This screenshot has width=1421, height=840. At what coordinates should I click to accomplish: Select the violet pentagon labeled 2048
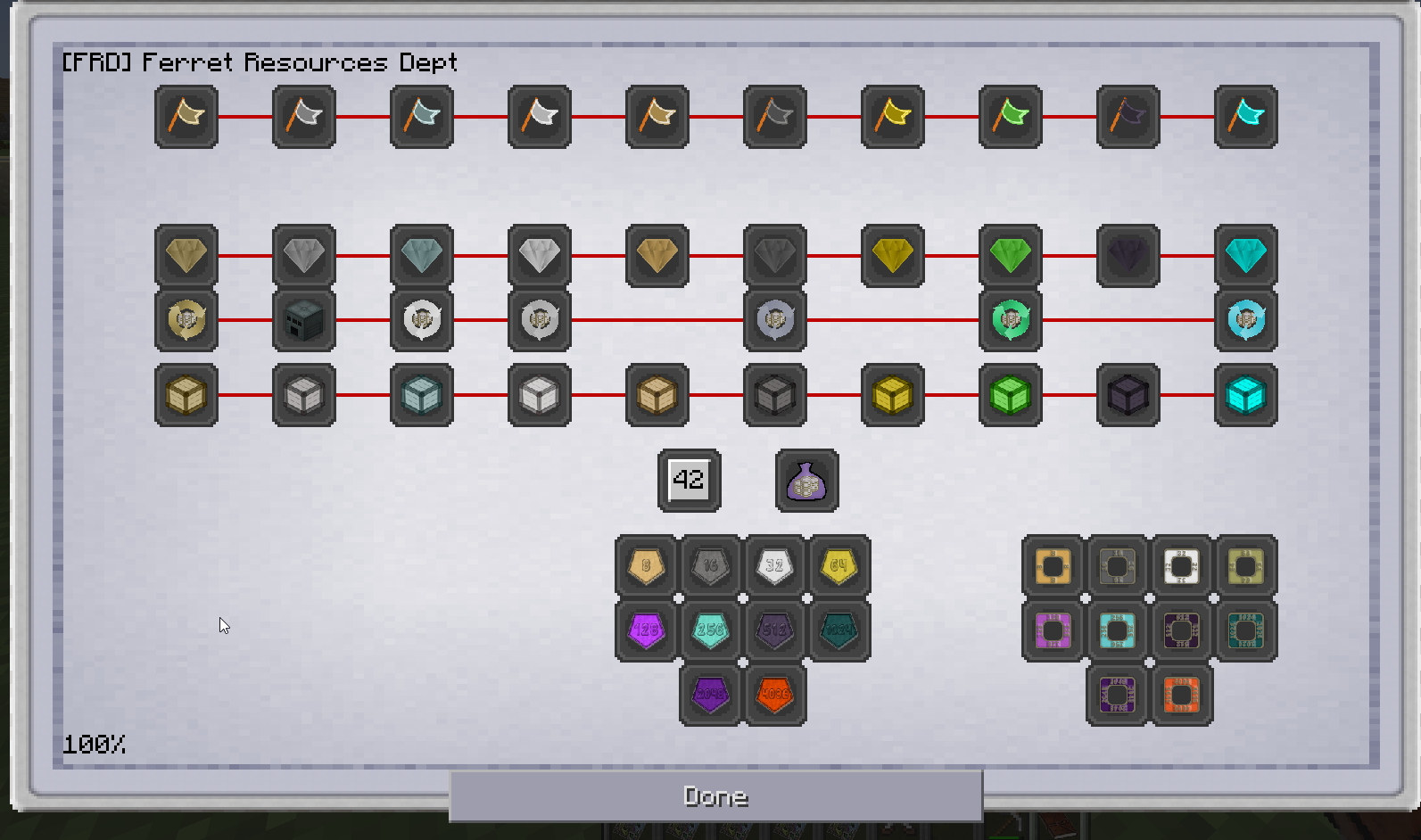(711, 695)
